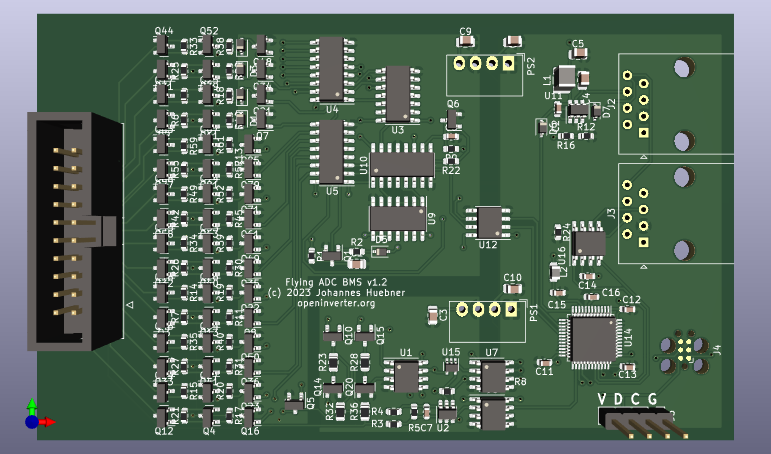The height and width of the screenshot is (454, 771).
Task: Click the U7 chip package
Action: 492,376
